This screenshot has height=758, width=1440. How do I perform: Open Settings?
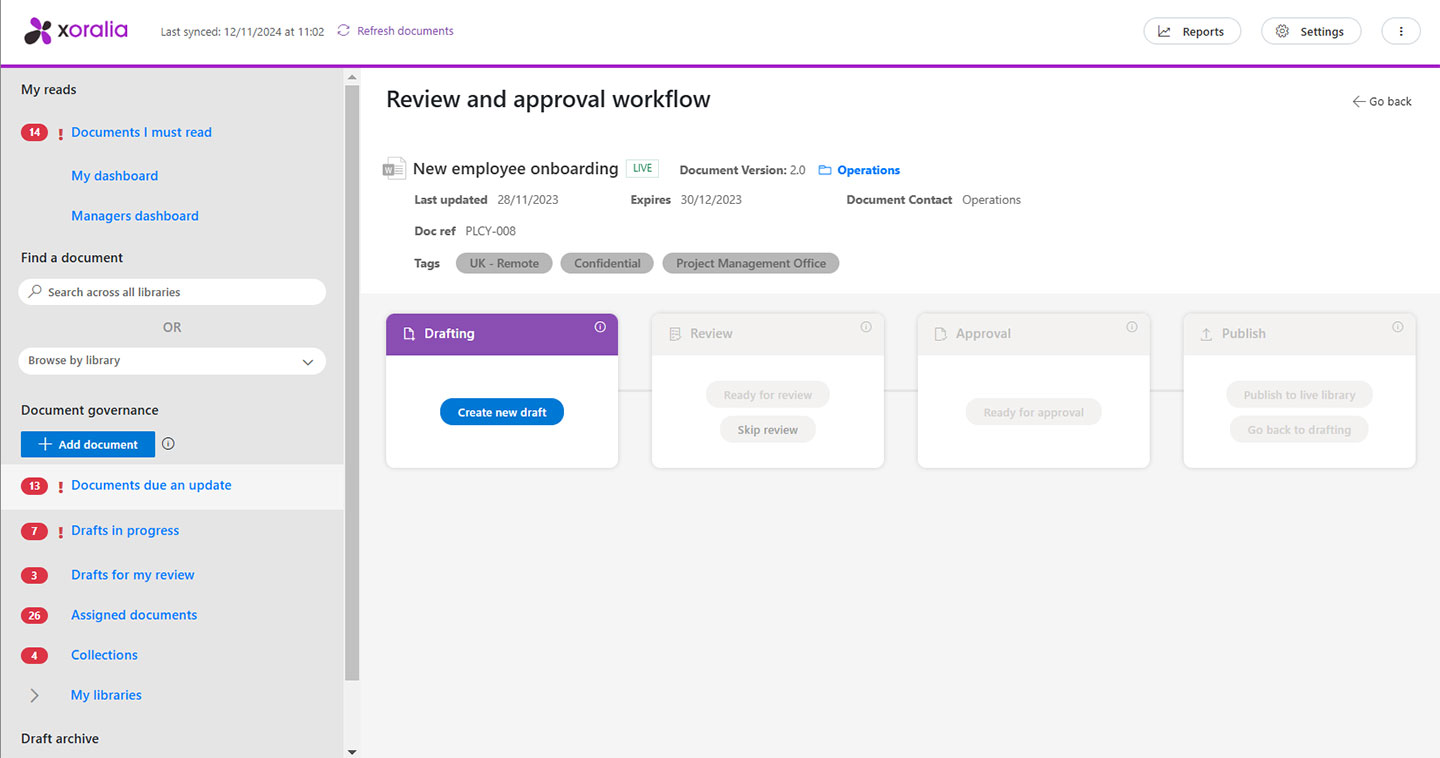1310,31
